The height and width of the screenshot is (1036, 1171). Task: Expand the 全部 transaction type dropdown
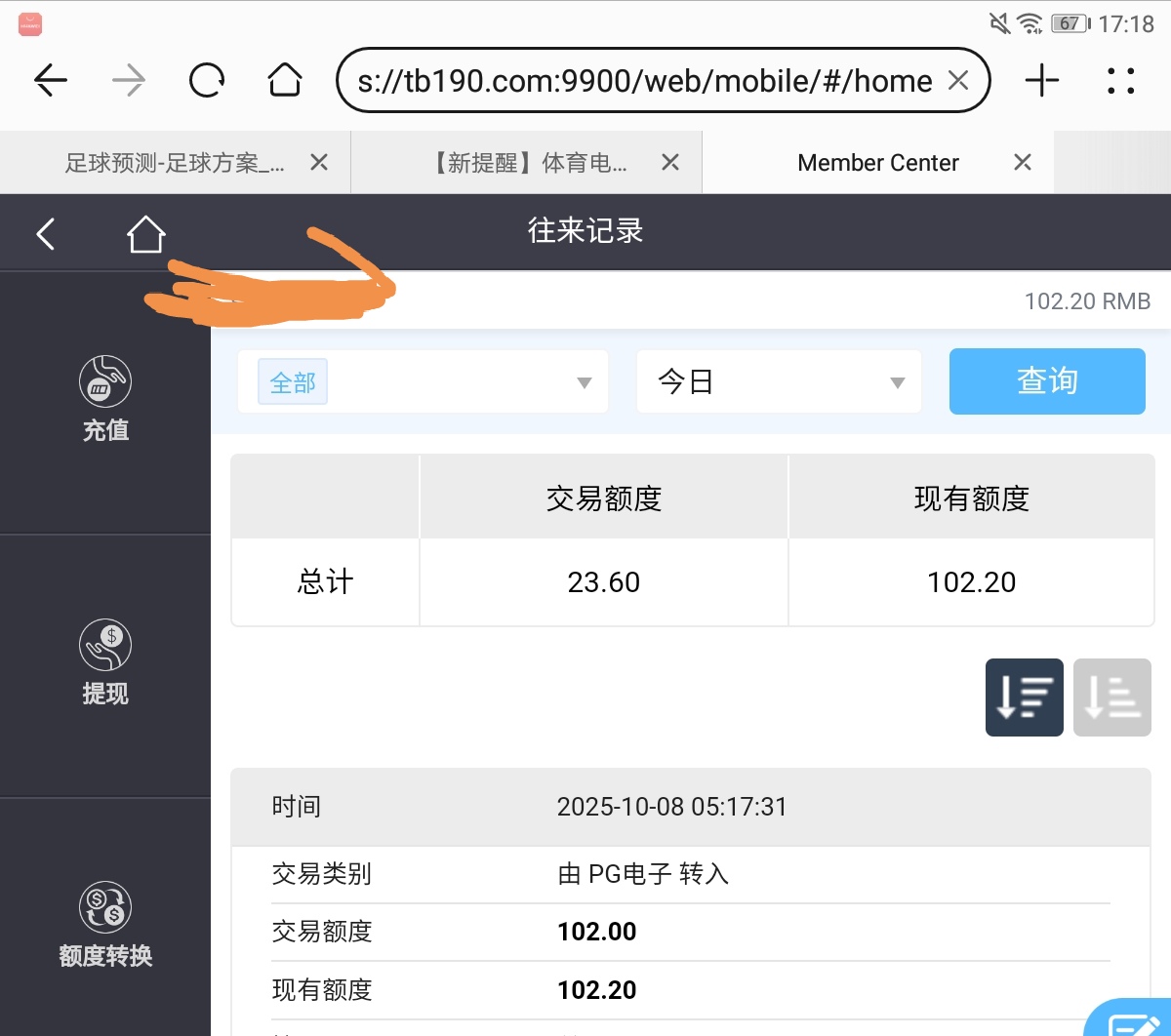[423, 382]
